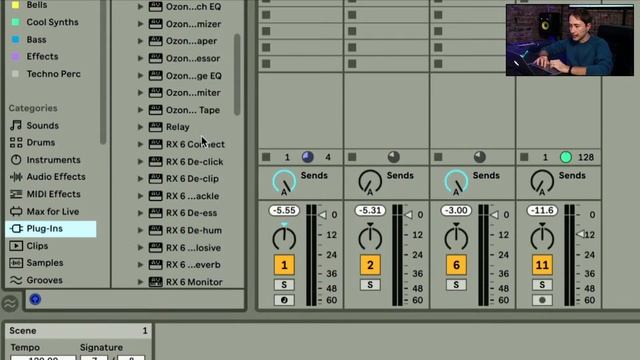This screenshot has height=360, width=640.
Task: Click the picture-in-picture webcam thumbnail
Action: (x=570, y=40)
